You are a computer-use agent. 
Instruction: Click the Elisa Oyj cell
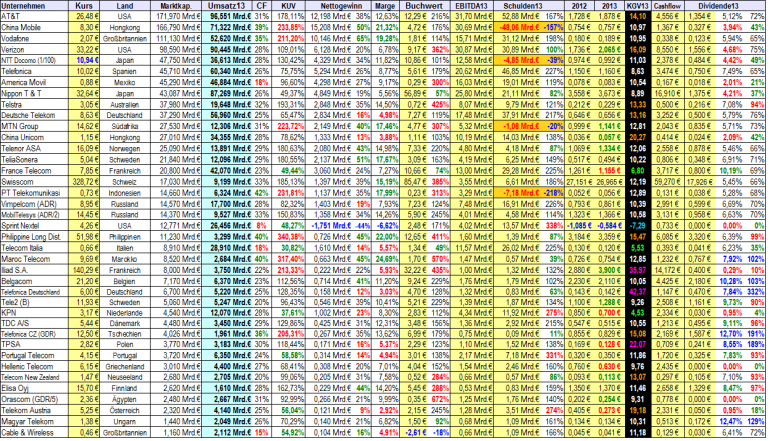tap(34, 388)
